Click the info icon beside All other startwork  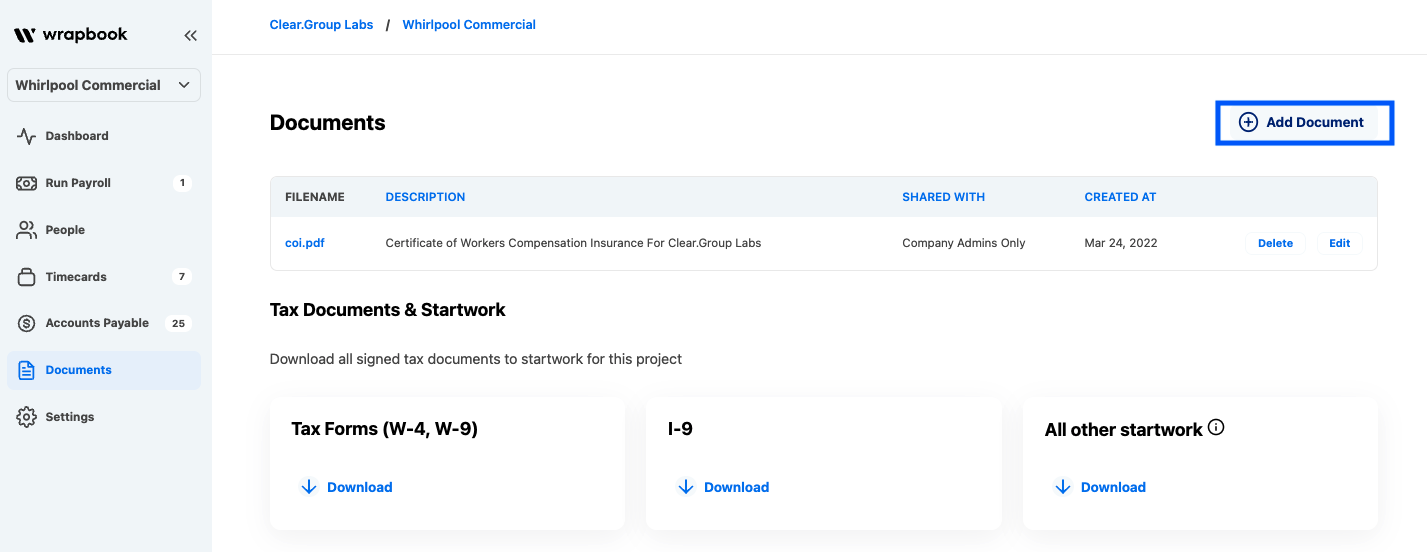click(1216, 428)
